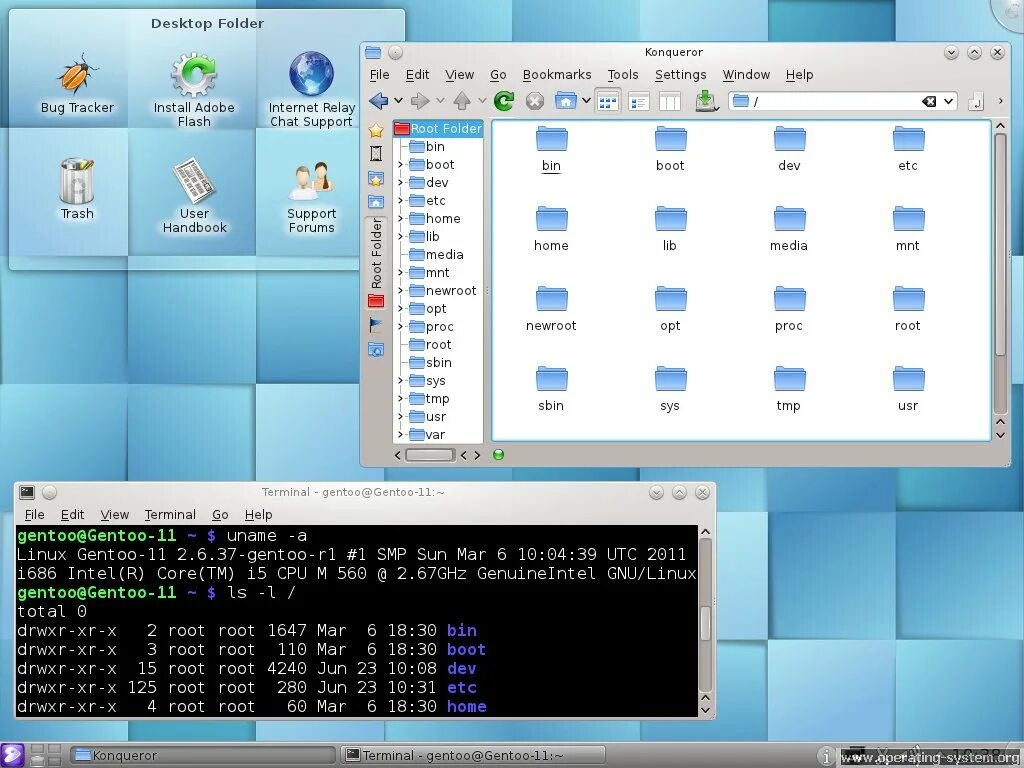The width and height of the screenshot is (1024, 768).
Task: Open the Forward history dropdown arrow
Action: (x=440, y=101)
